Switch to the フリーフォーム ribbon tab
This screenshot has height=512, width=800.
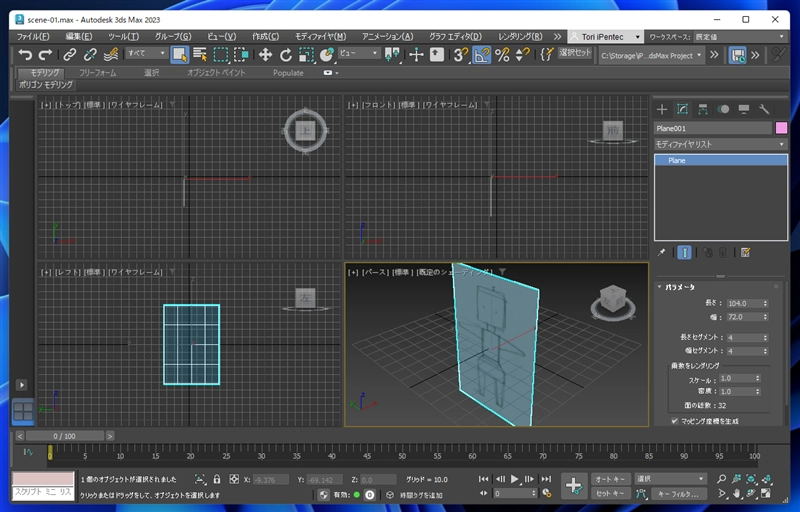[97, 73]
